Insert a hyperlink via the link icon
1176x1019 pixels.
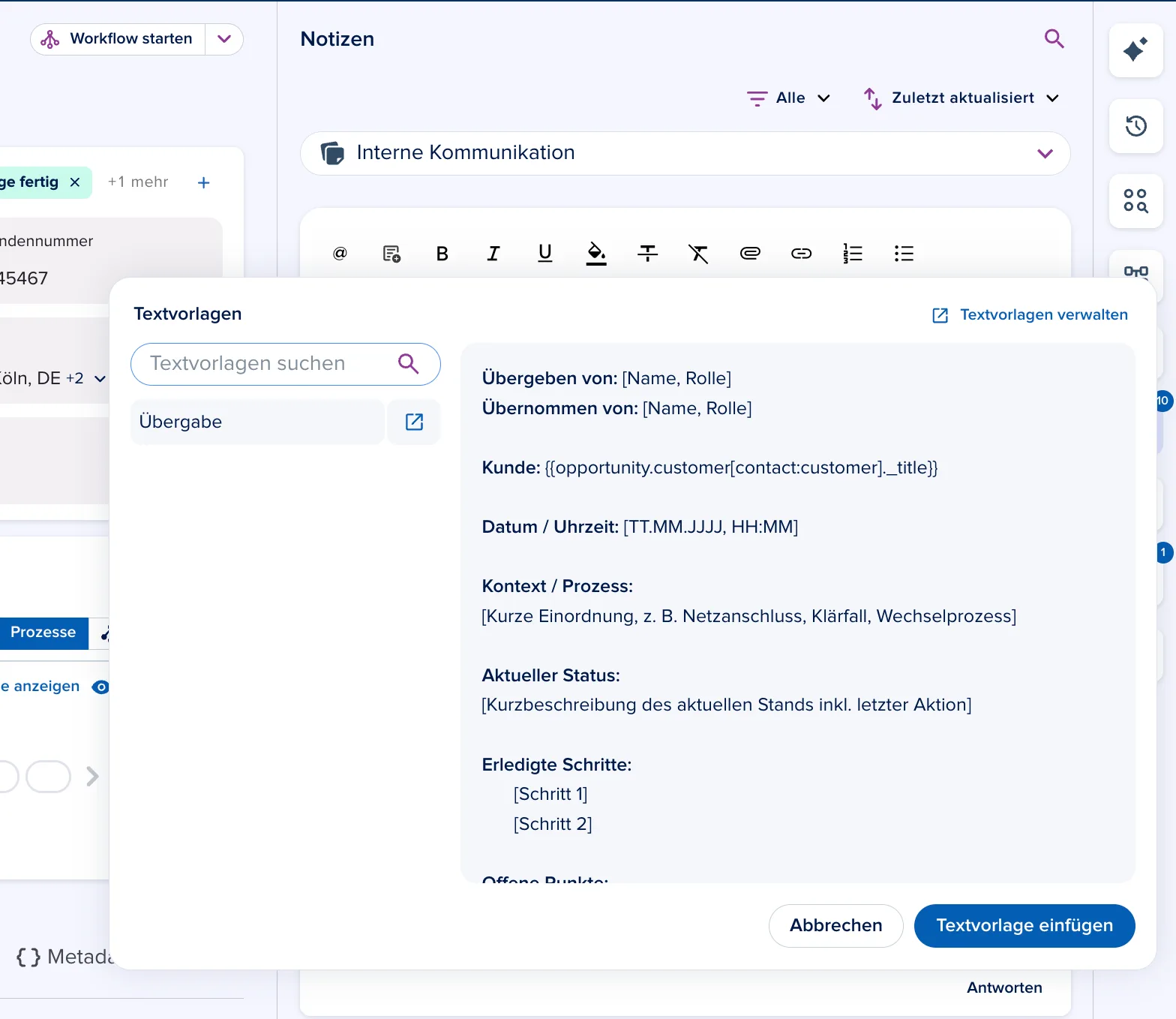(x=802, y=254)
